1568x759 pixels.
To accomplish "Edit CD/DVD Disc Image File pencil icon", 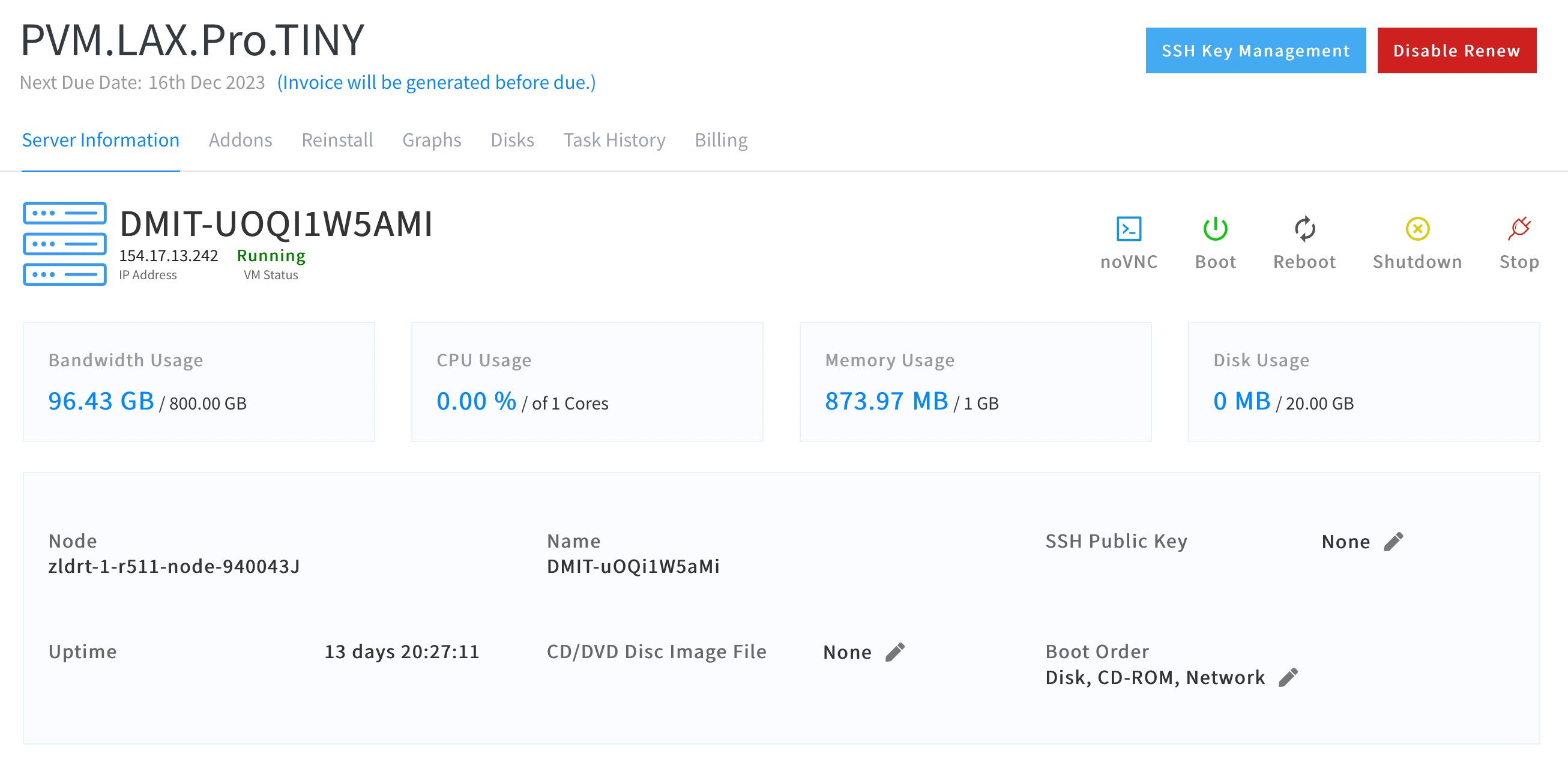I will point(895,652).
